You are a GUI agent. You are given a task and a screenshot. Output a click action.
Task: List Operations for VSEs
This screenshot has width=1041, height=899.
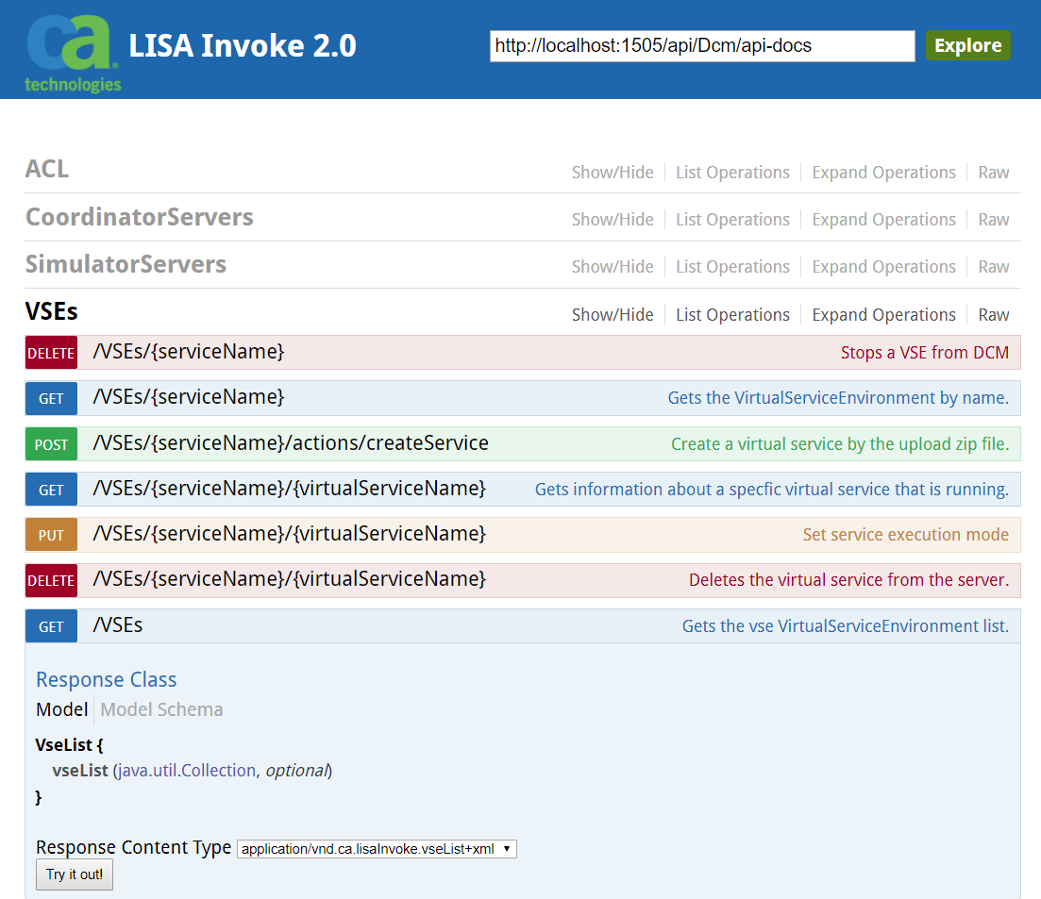[x=732, y=314]
